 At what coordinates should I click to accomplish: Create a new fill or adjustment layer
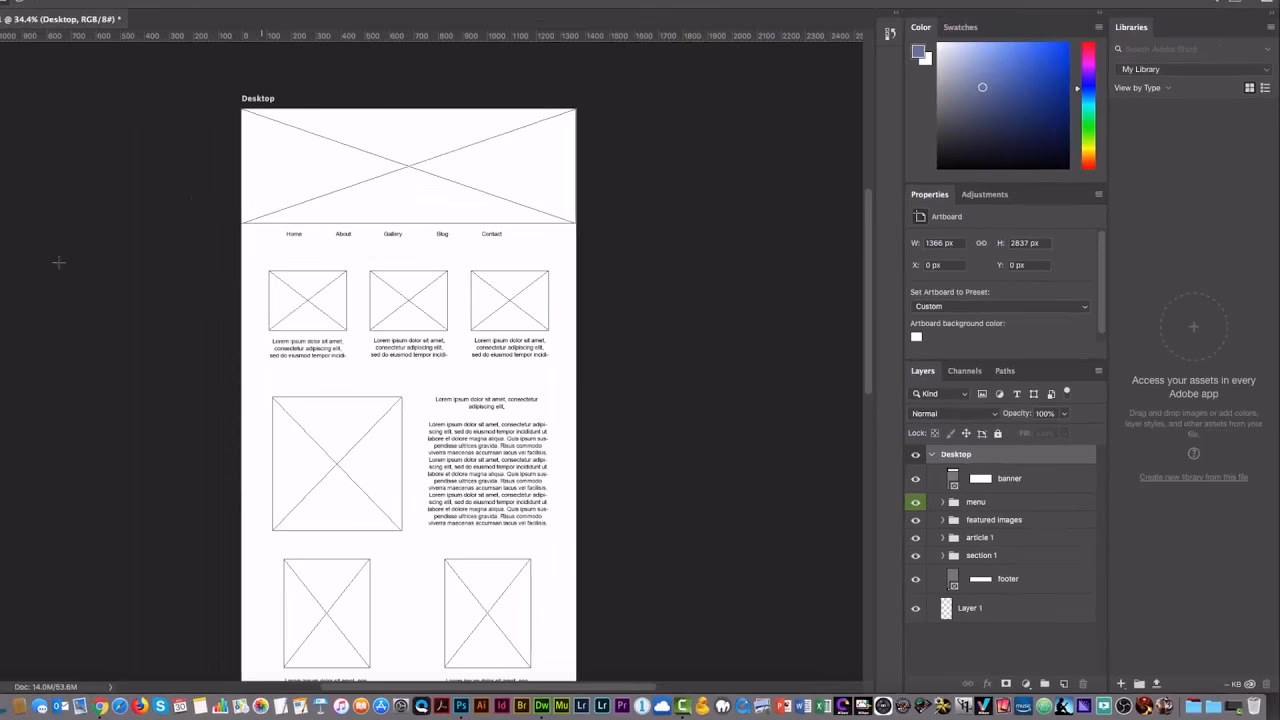tap(1025, 684)
